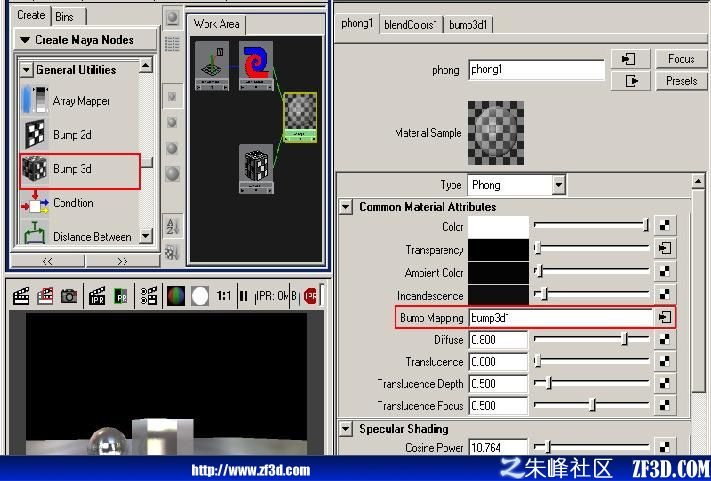Click the black Incandescence color swatch
This screenshot has height=481, width=711.
(x=498, y=295)
